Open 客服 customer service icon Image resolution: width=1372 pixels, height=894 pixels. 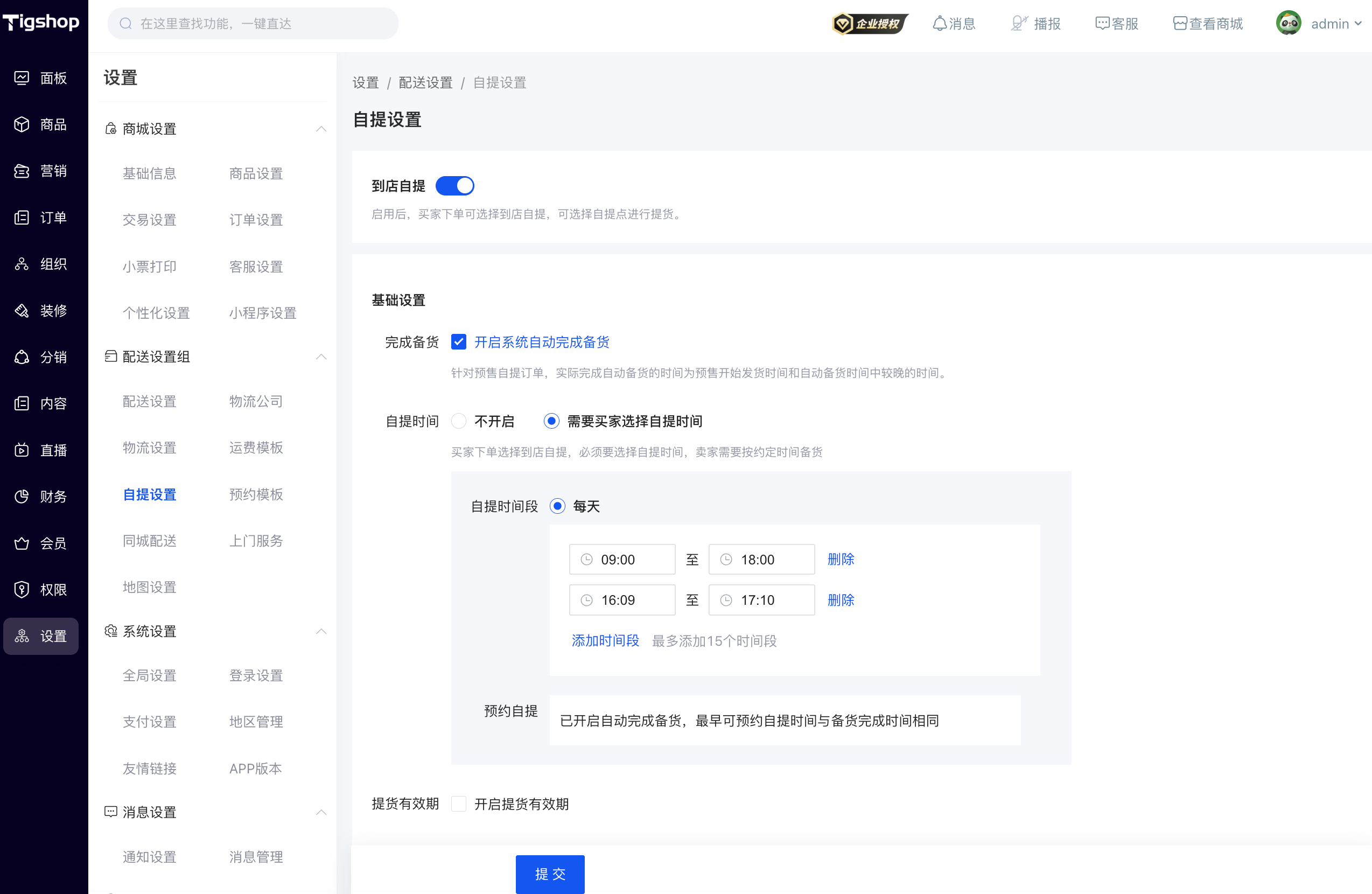click(1102, 24)
